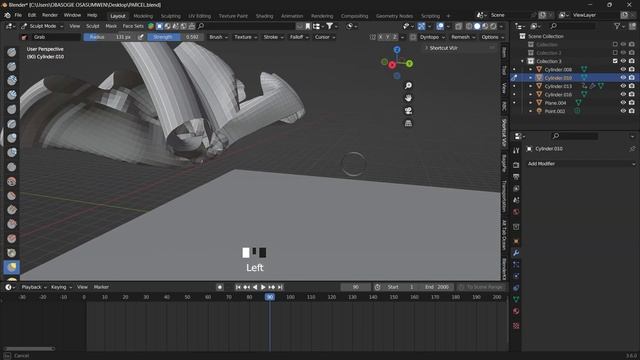Open the Keying popover in timeline
The height and width of the screenshot is (360, 640).
[x=61, y=287]
